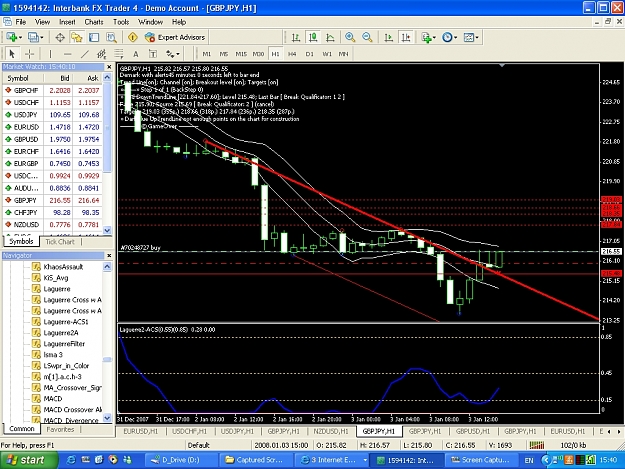Select the text 'A' drawing tool
625x469 pixels.
pyautogui.click(x=136, y=54)
